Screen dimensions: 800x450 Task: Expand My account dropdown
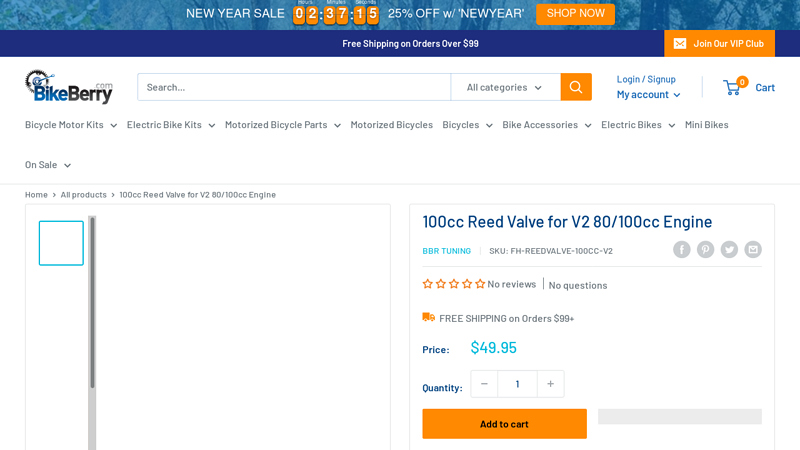pyautogui.click(x=648, y=94)
